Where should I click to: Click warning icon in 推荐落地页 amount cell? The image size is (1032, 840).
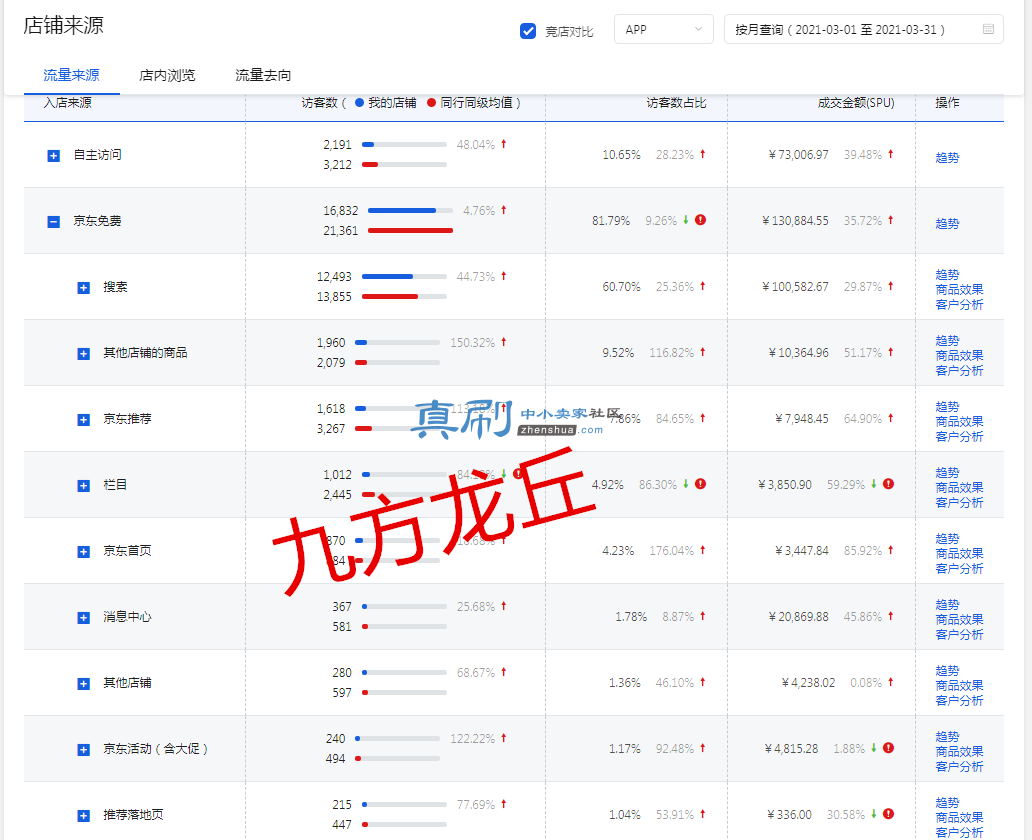point(888,814)
